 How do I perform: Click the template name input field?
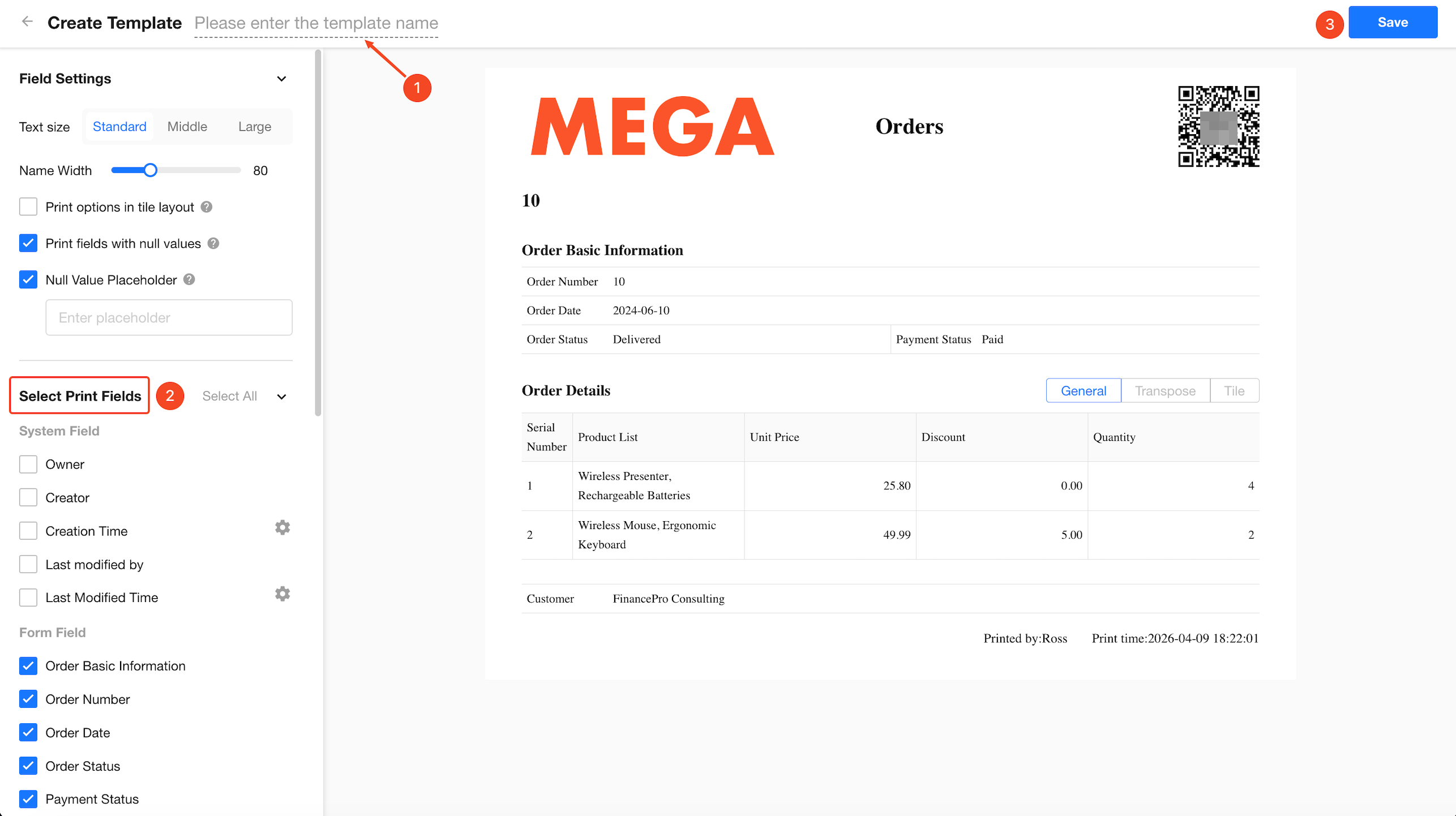tap(316, 23)
